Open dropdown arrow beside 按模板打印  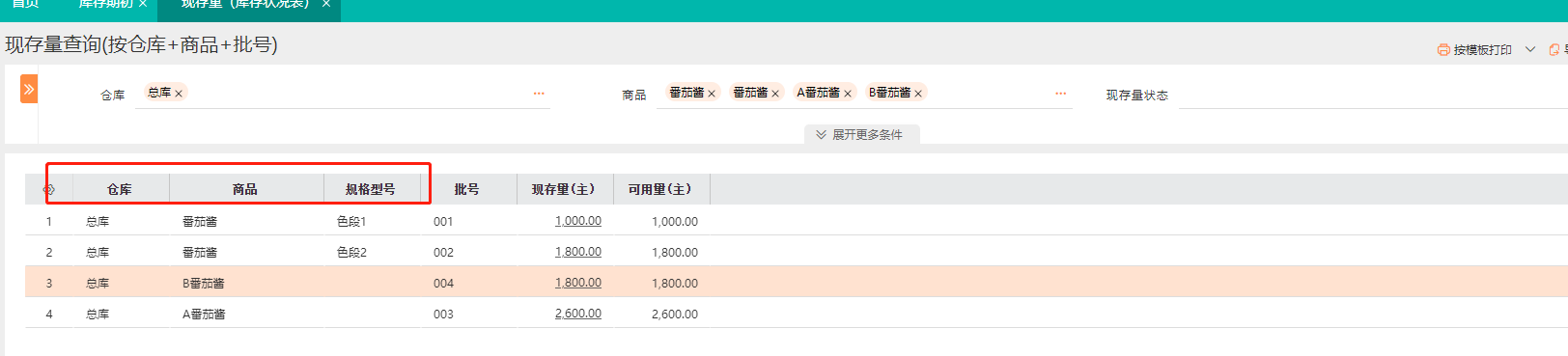coord(1530,49)
